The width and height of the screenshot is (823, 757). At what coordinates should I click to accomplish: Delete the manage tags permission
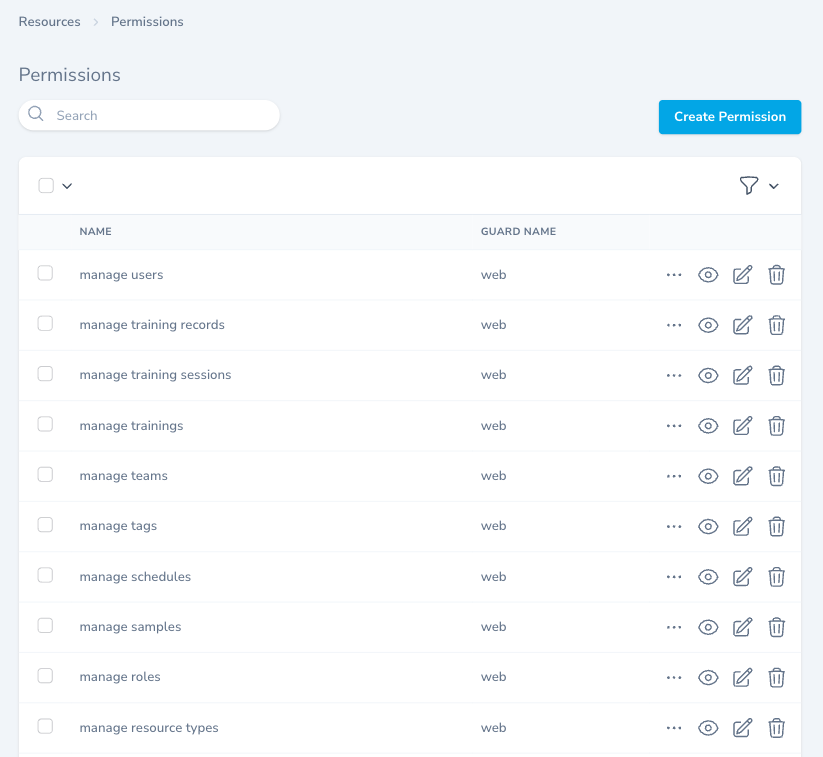coord(777,526)
